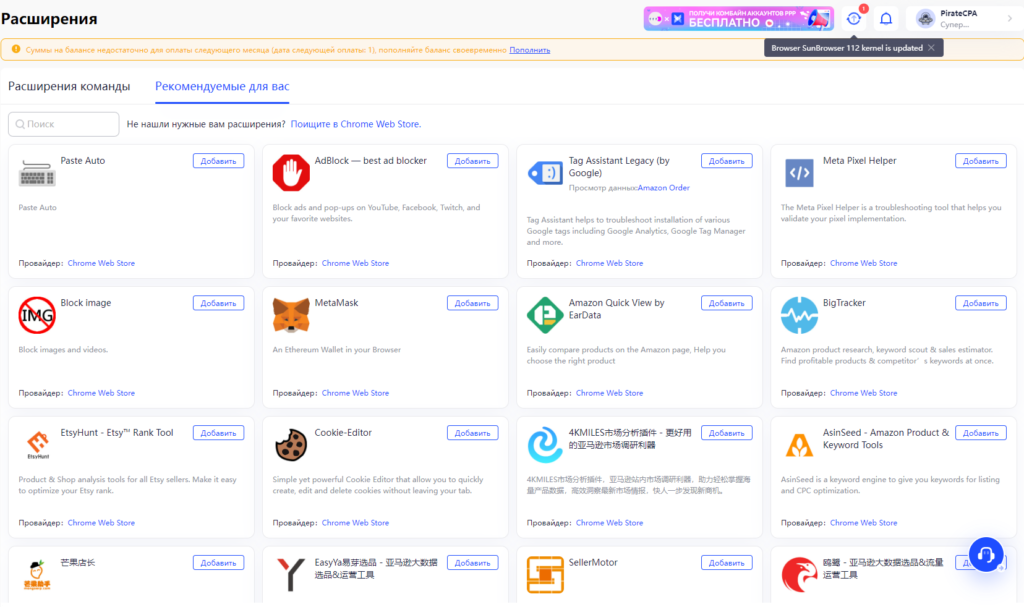The image size is (1024, 607).
Task: Add the BigTracker extension
Action: (981, 304)
